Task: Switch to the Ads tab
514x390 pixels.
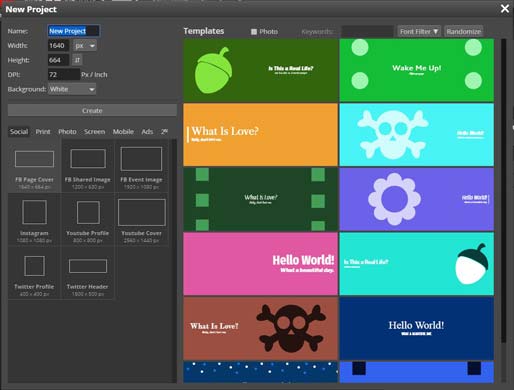Action: click(x=147, y=132)
